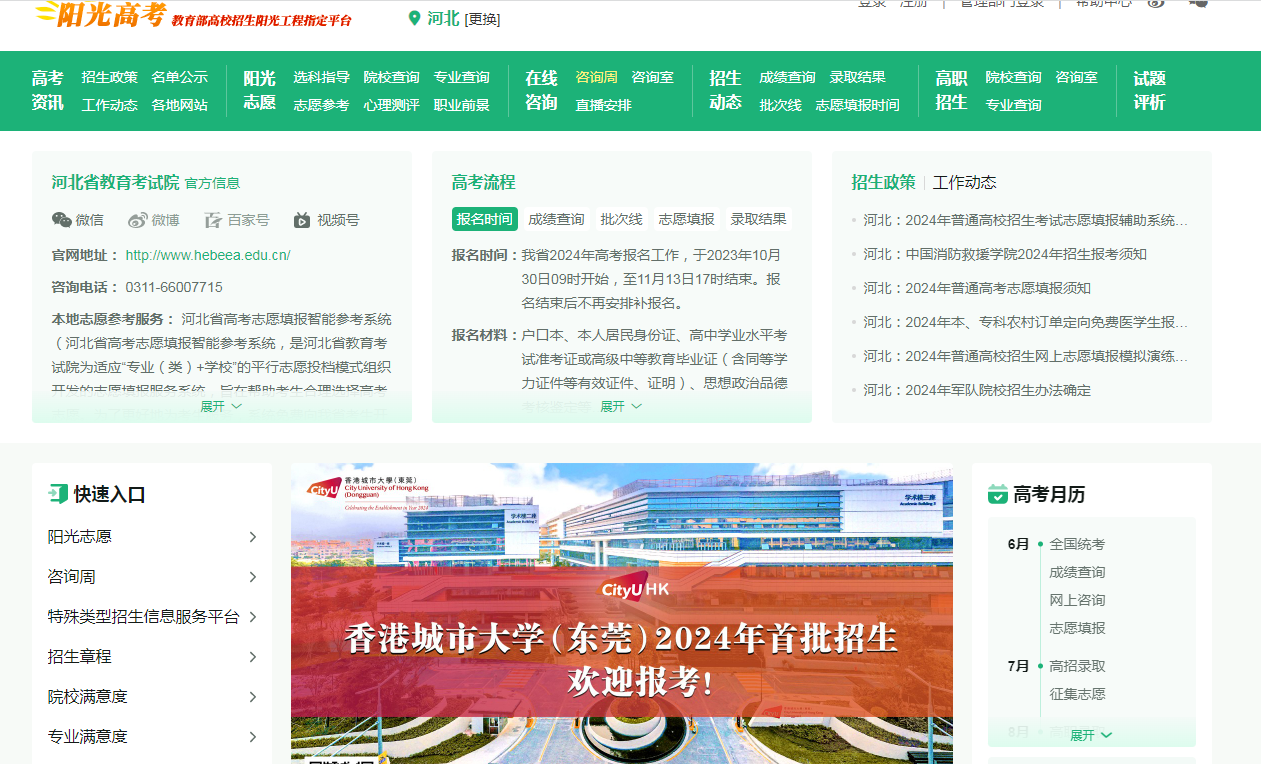
Task: Select the 成绩查询 tab in 高考流程
Action: [x=556, y=219]
